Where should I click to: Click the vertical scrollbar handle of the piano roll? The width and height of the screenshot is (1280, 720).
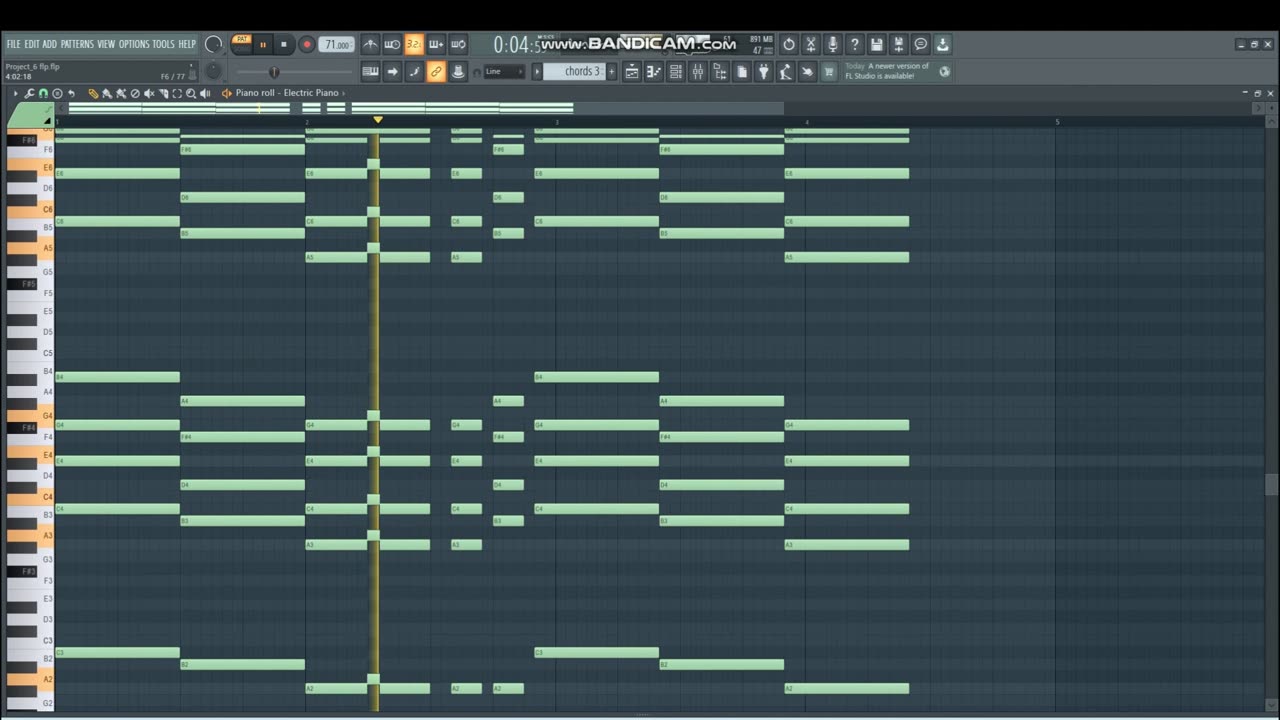1272,484
